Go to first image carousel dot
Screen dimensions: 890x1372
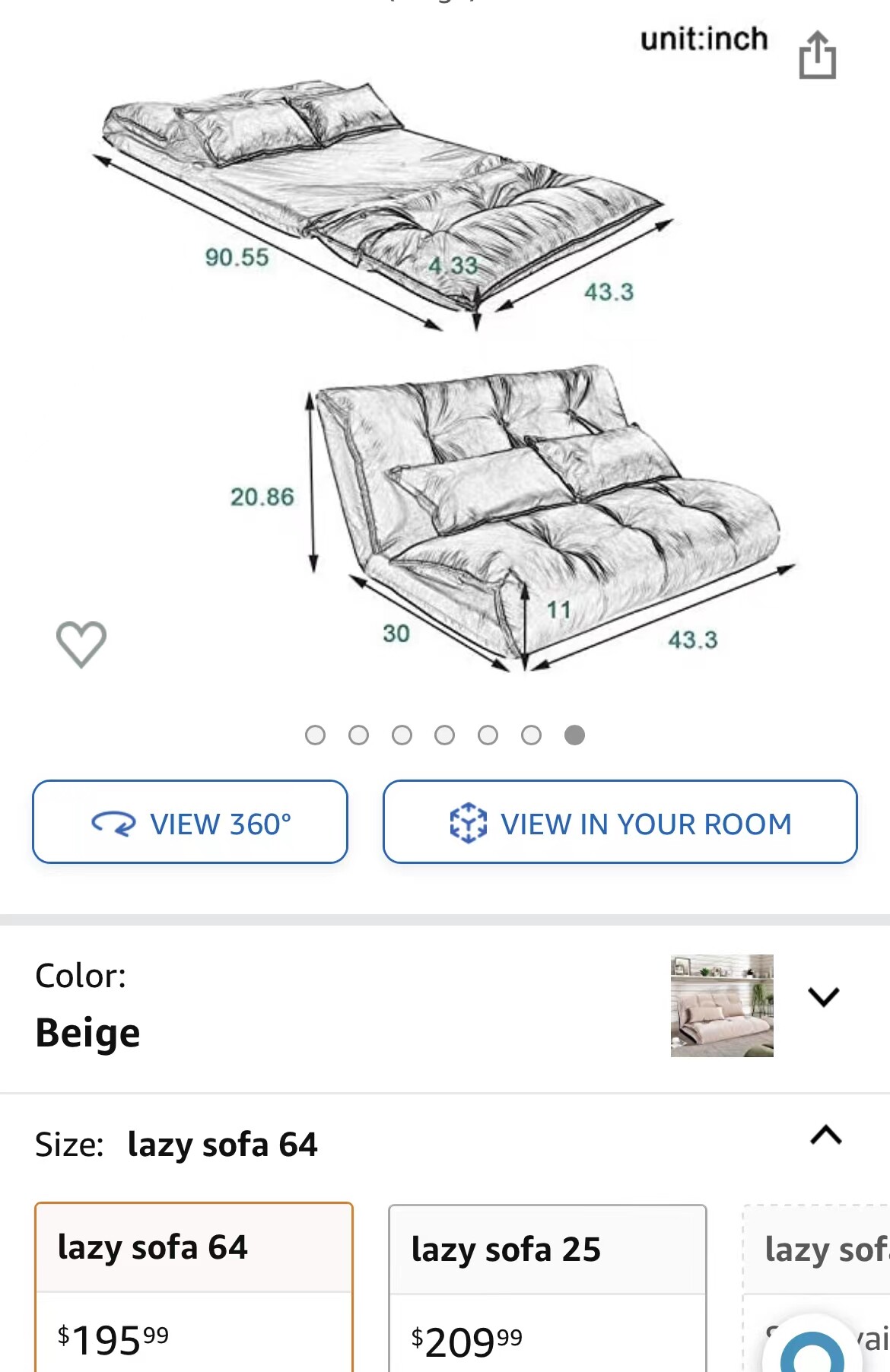coord(315,735)
